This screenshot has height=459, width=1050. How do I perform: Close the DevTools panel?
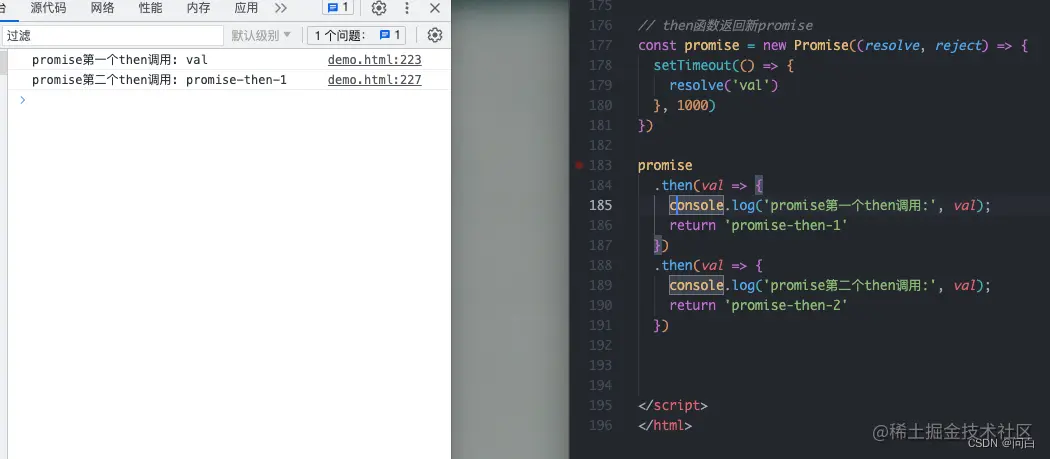(x=435, y=8)
